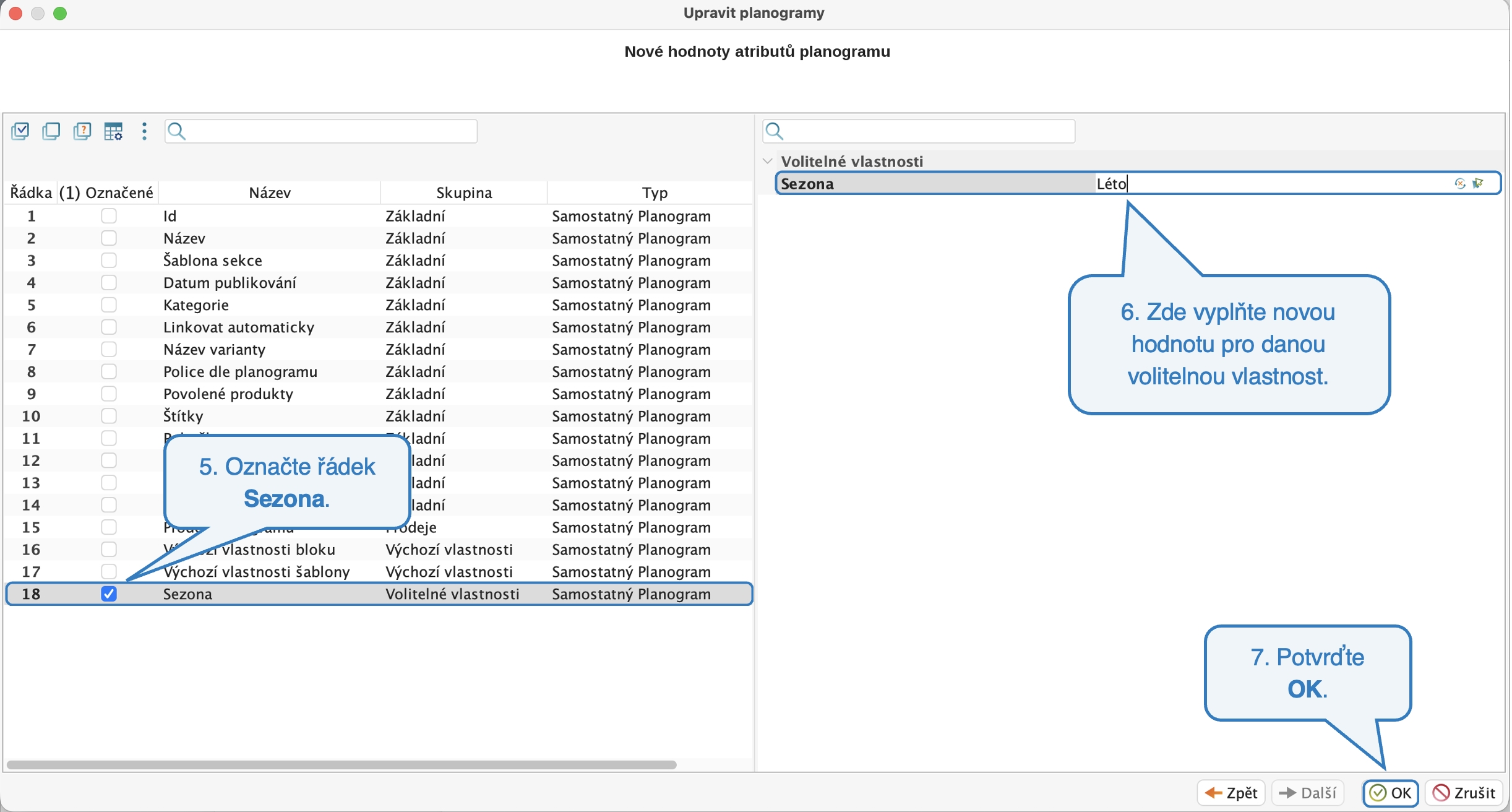Confirm with the OK button

click(x=1391, y=793)
